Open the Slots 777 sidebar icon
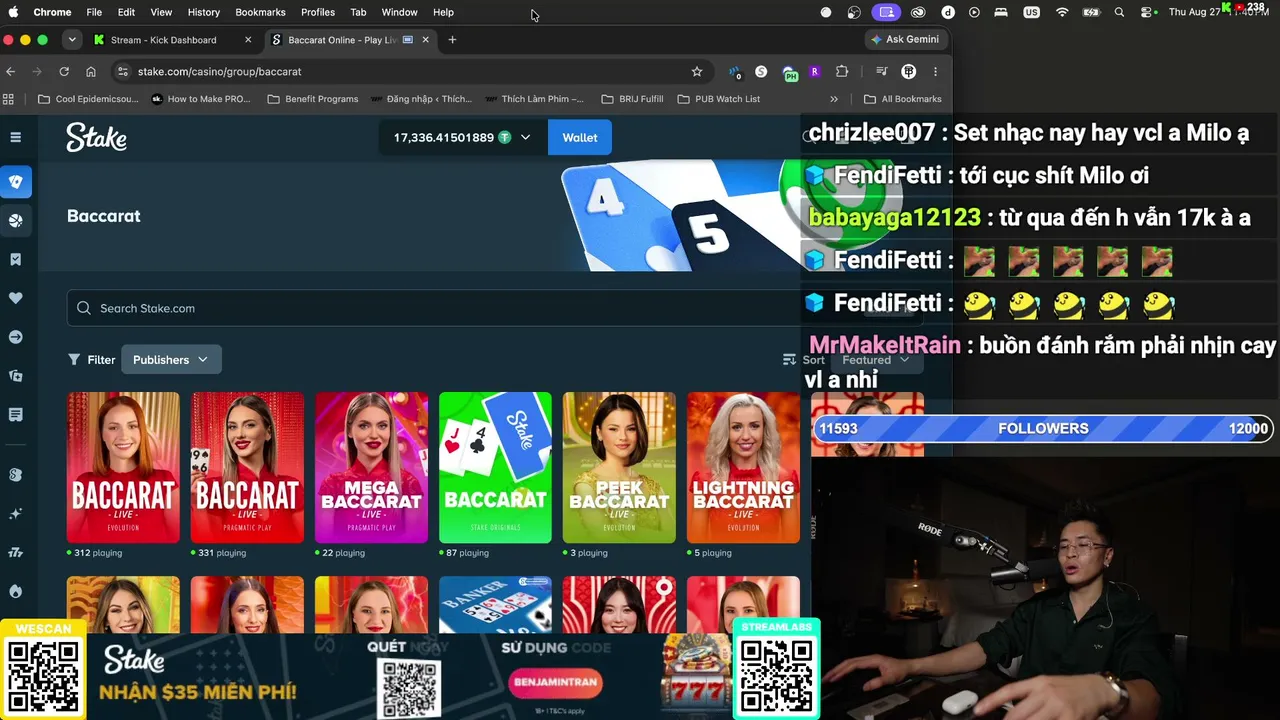Screen dimensions: 1280x720 tap(15, 552)
